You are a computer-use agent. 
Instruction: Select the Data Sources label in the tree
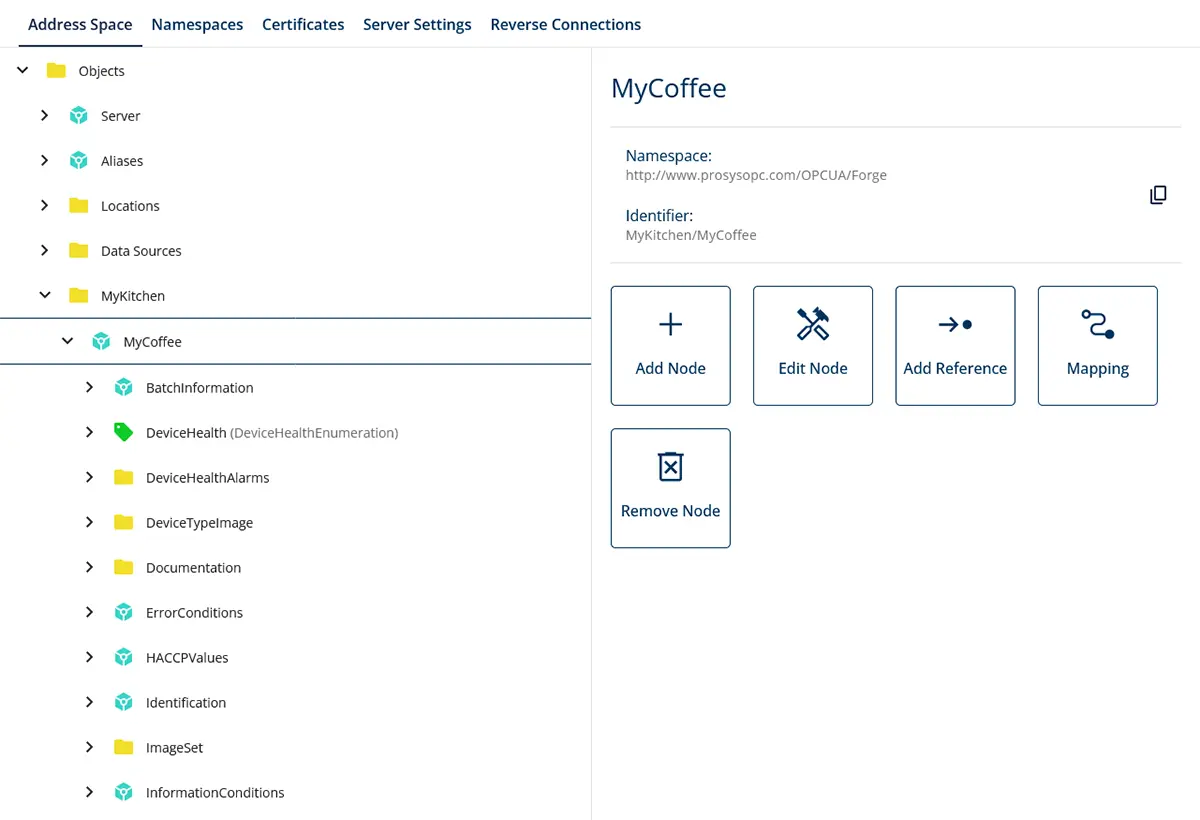tap(141, 251)
